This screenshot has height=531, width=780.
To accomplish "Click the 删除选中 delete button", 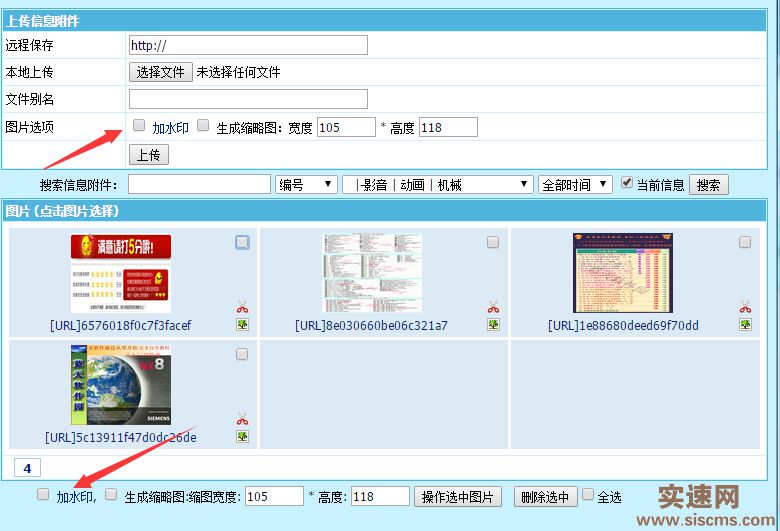I will pos(546,497).
